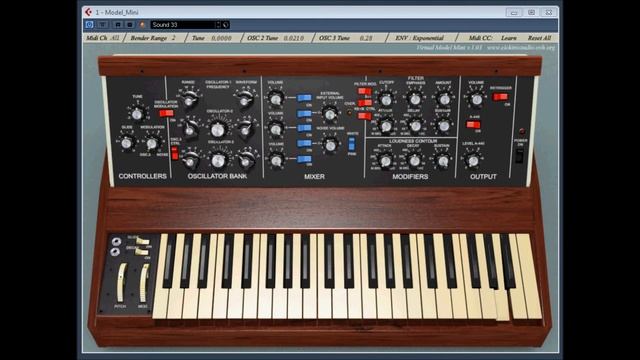The height and width of the screenshot is (360, 640).
Task: Click the Mixer oscillator 2 Volume knob
Action: (x=276, y=129)
